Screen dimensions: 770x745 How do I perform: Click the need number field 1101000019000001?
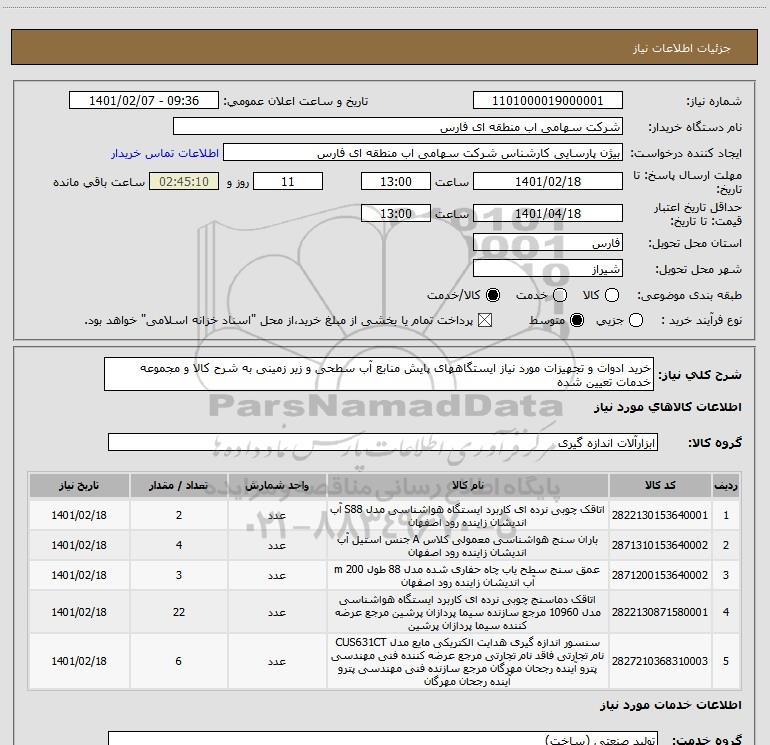(x=548, y=101)
